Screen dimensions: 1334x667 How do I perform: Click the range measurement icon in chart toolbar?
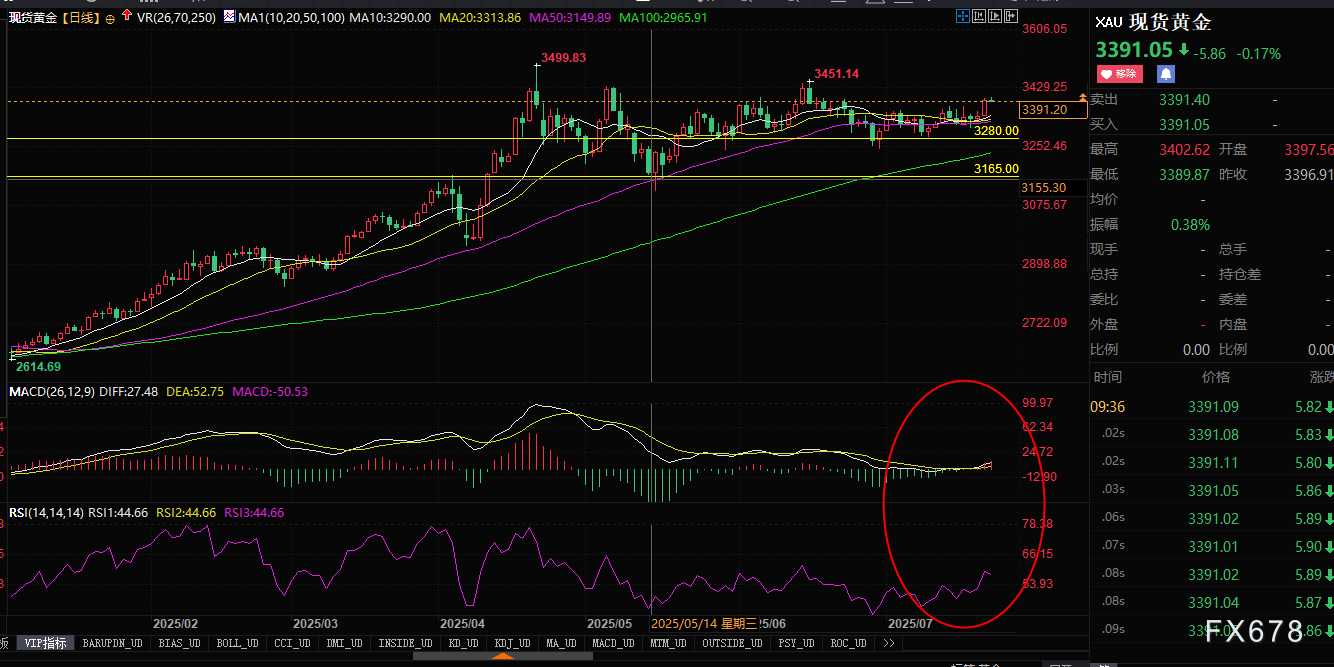coord(979,17)
